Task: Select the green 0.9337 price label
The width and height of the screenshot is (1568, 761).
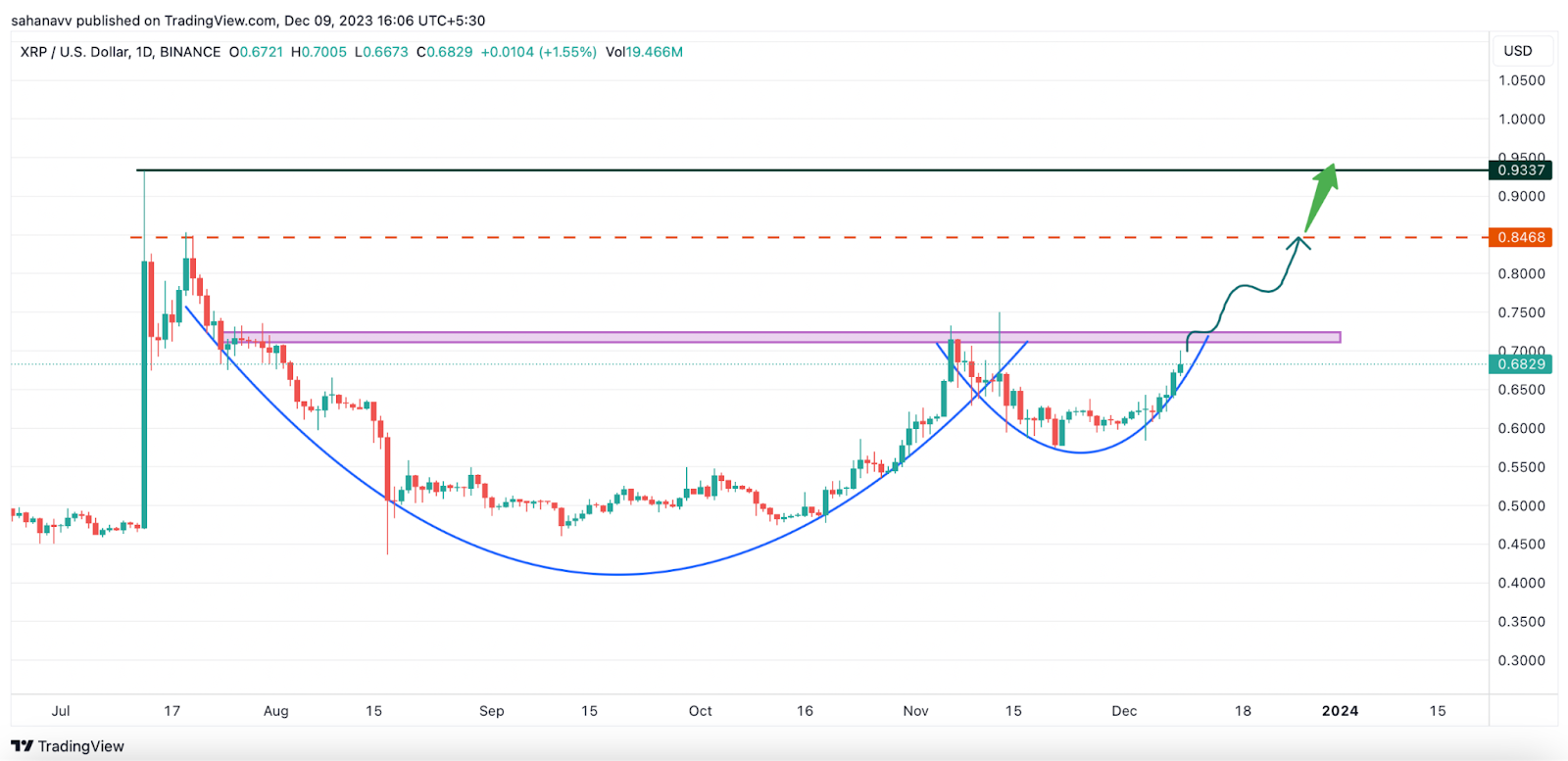Action: (x=1520, y=169)
